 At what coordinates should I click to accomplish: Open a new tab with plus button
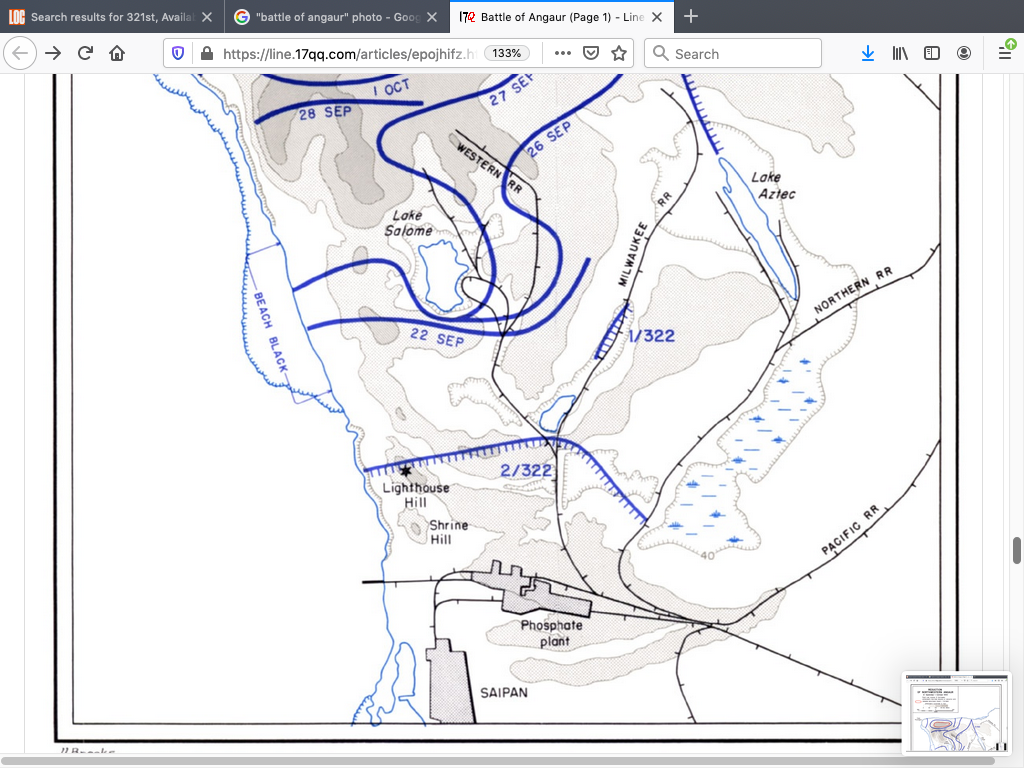pos(690,17)
